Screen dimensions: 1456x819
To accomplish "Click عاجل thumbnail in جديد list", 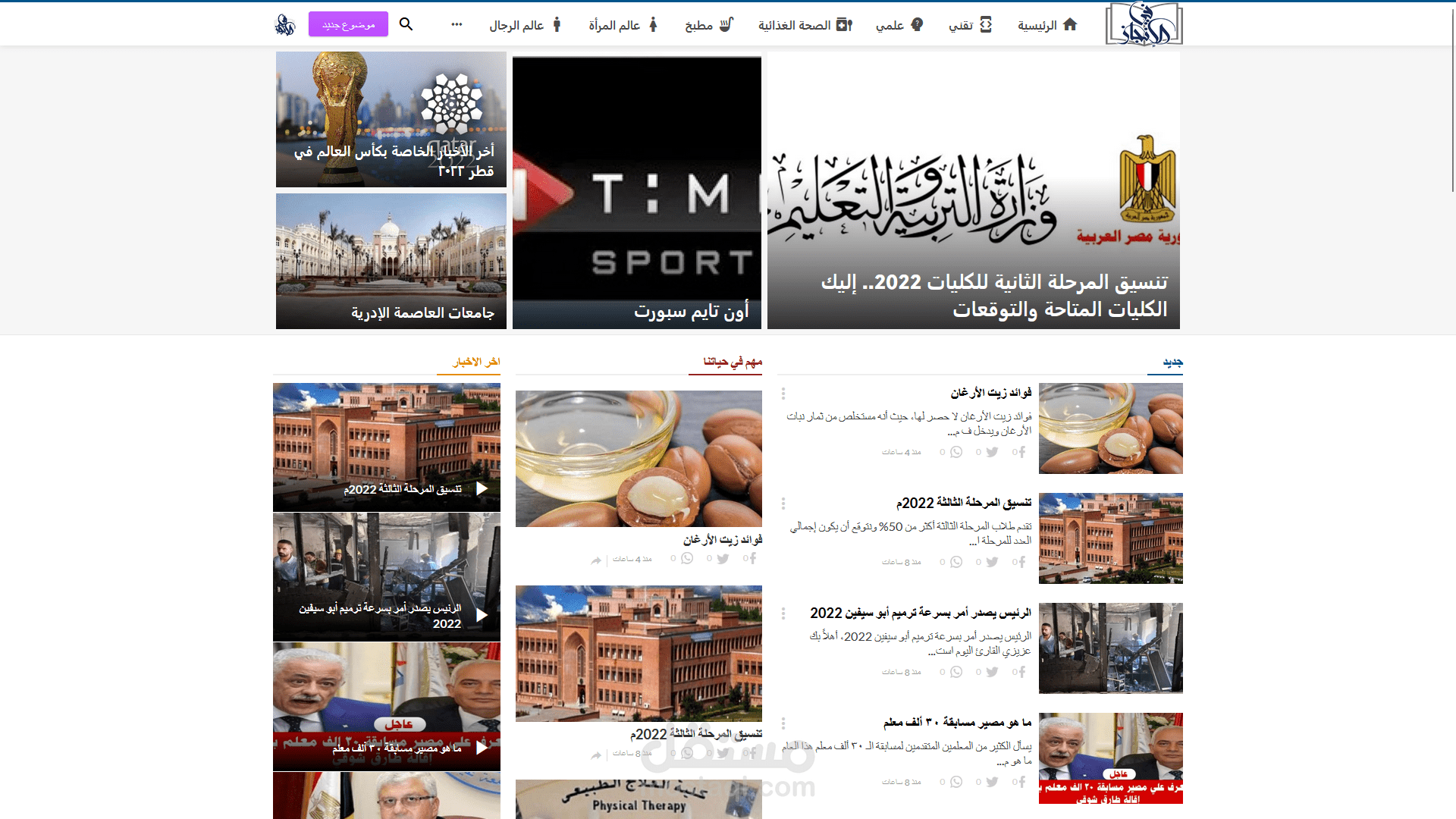I will coord(1111,758).
